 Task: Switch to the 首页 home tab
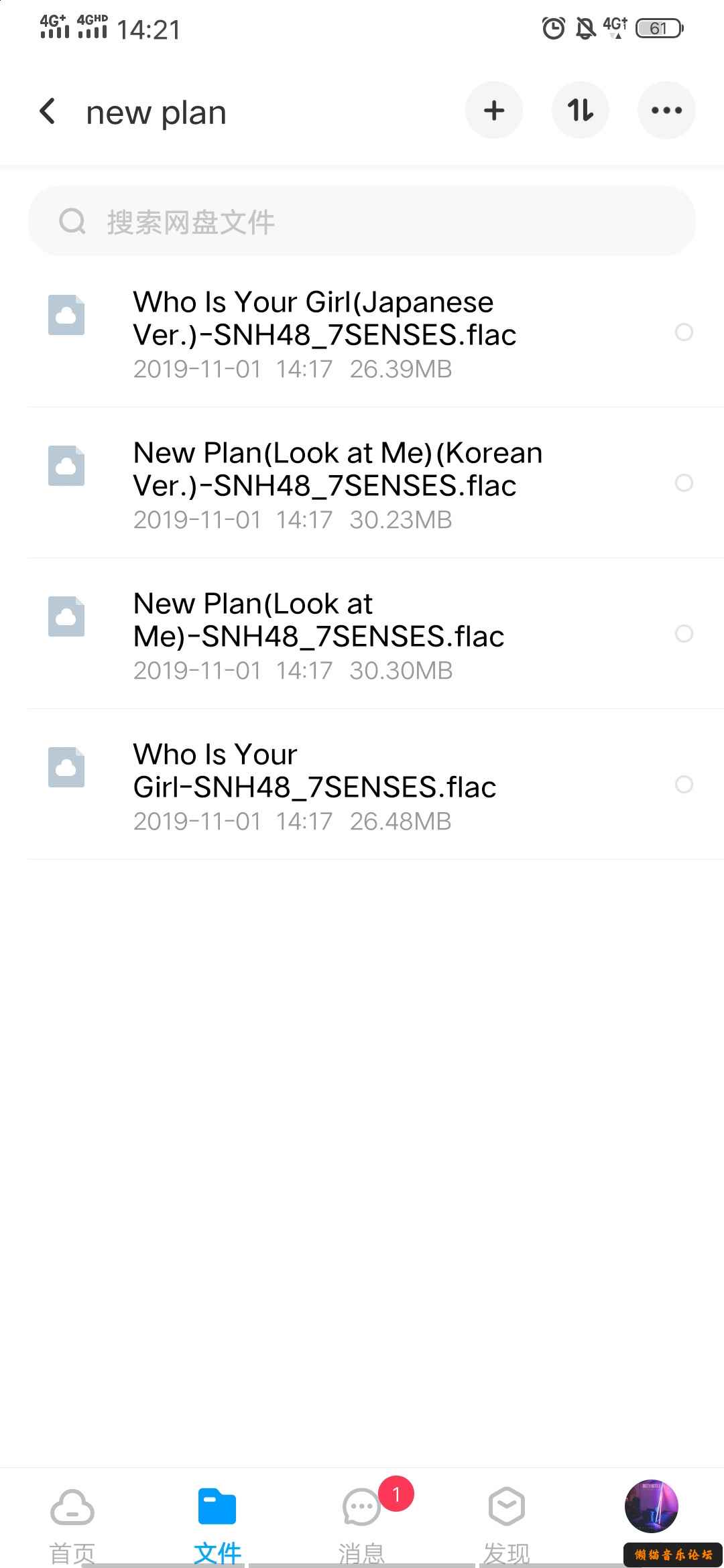[x=72, y=1522]
